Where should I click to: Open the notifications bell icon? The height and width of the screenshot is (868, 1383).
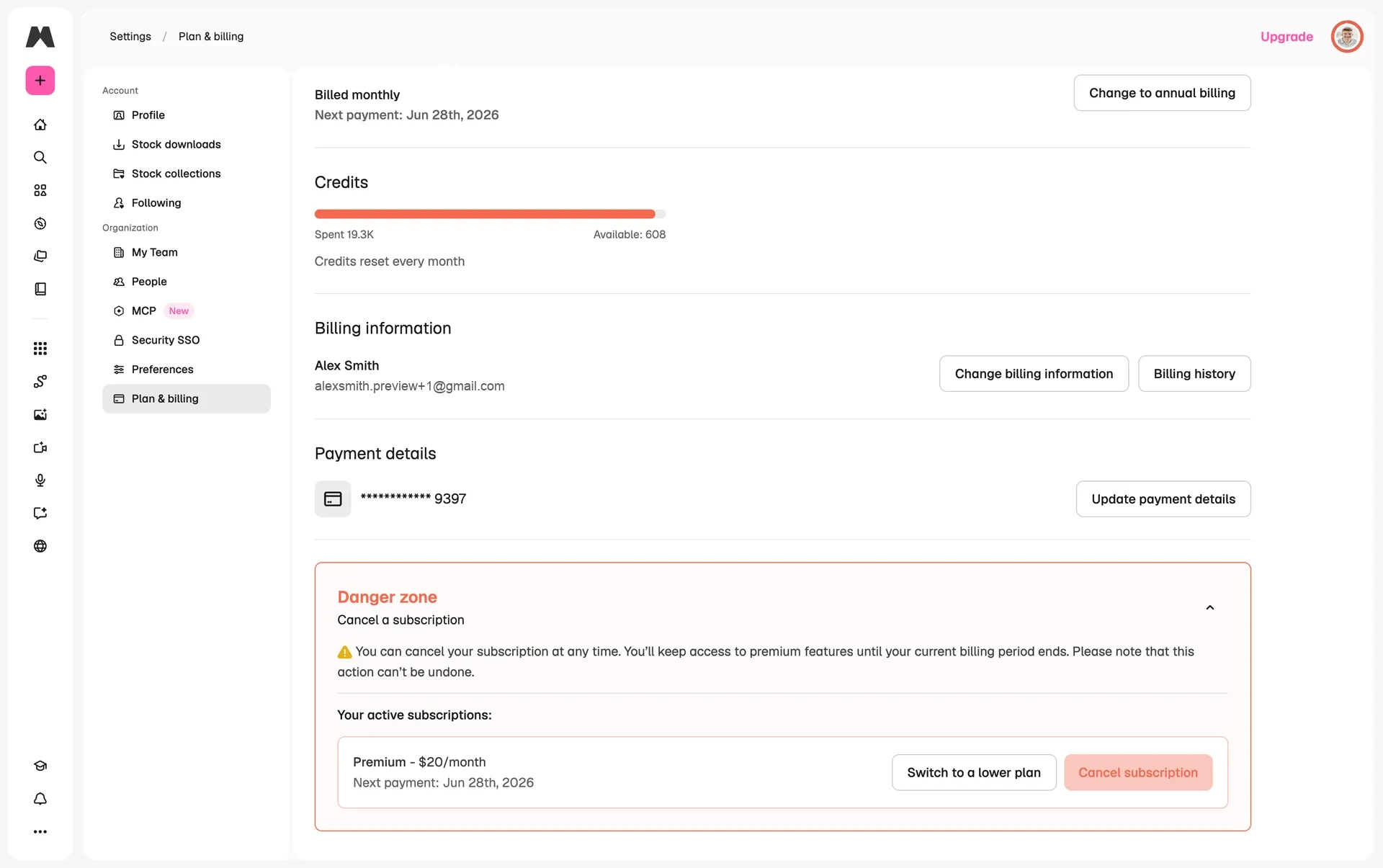click(40, 799)
